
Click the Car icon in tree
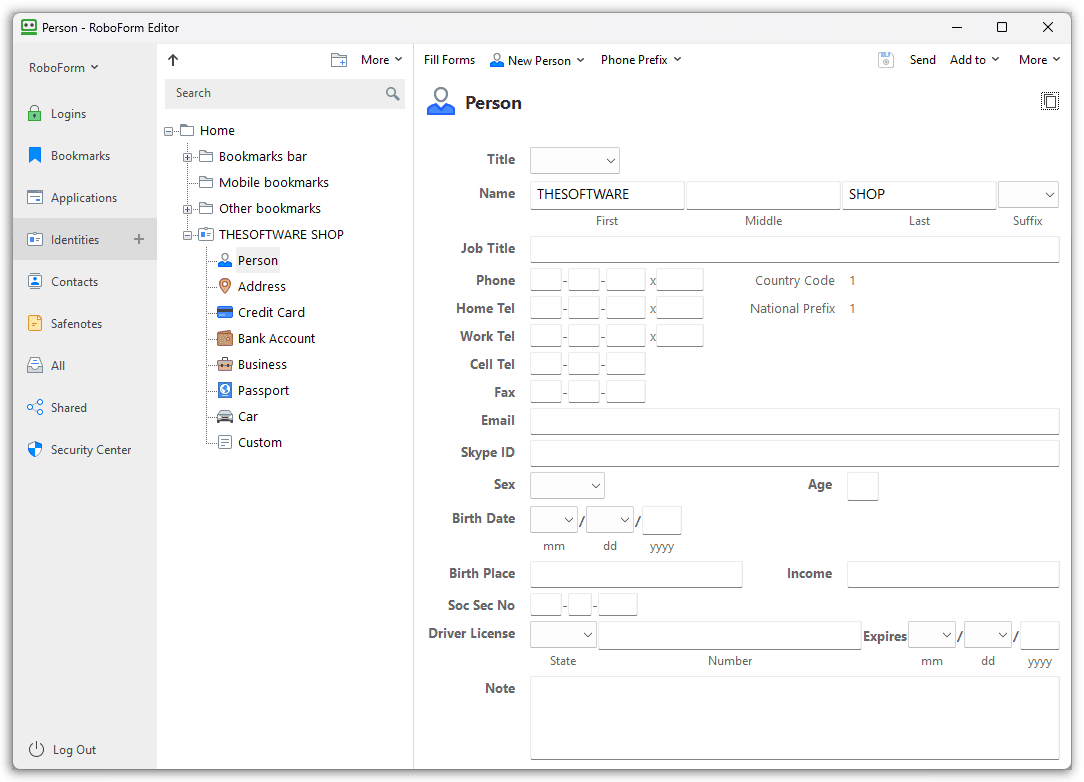[x=225, y=416]
